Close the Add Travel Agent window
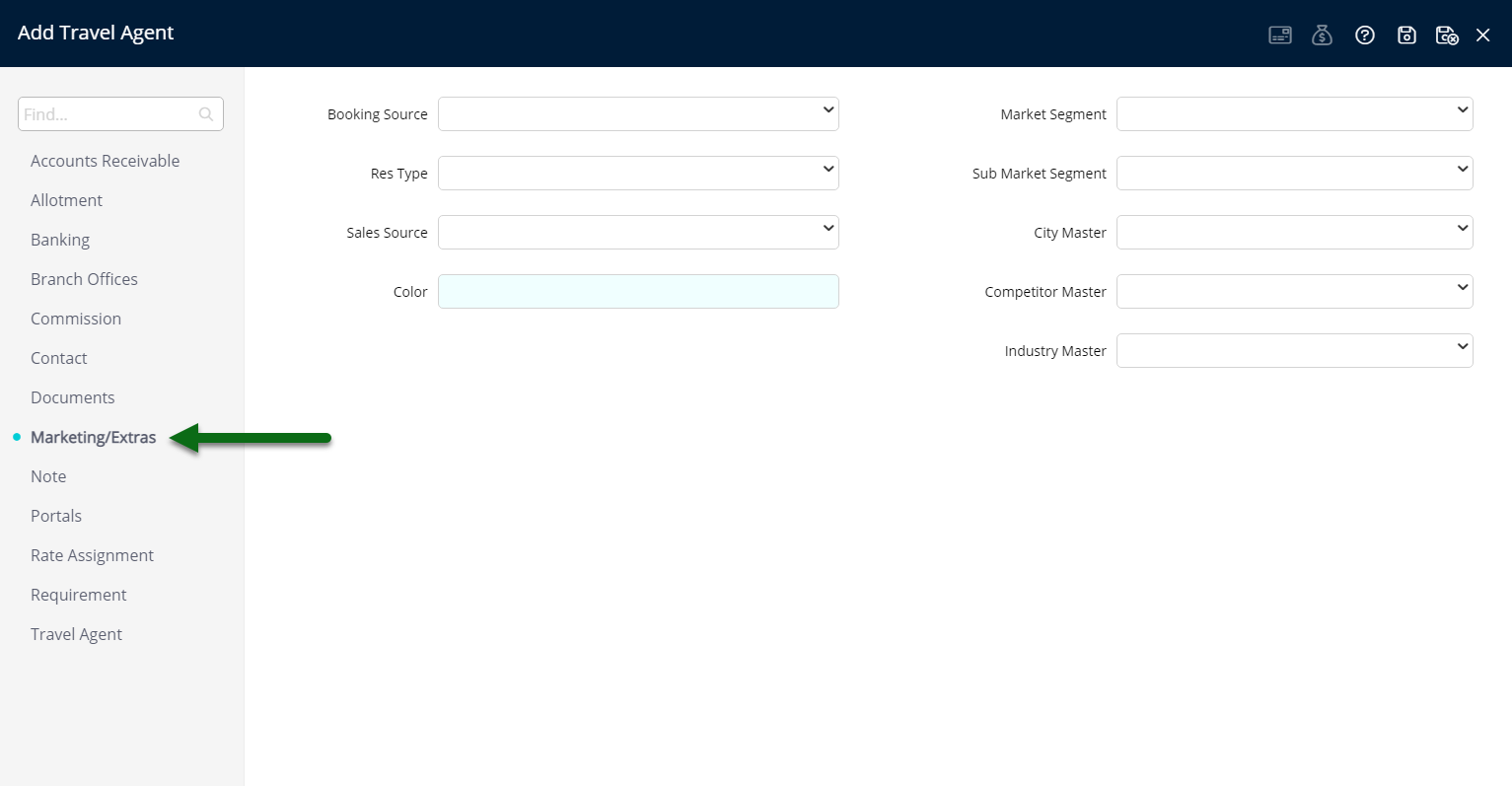 [1482, 36]
